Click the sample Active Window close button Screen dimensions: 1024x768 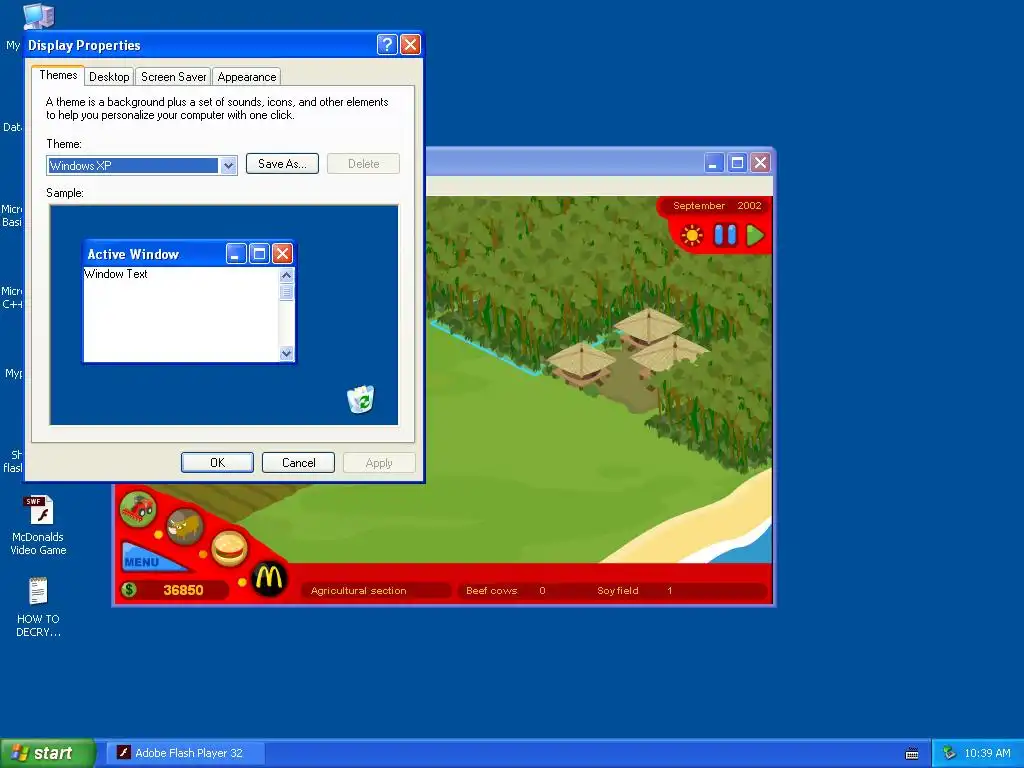(282, 253)
